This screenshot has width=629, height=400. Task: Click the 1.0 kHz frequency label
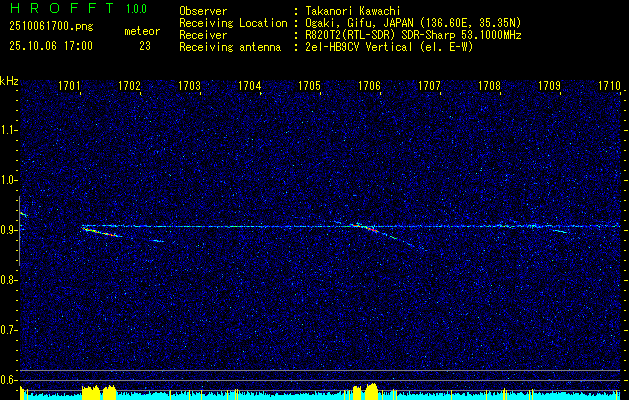tap(8, 180)
